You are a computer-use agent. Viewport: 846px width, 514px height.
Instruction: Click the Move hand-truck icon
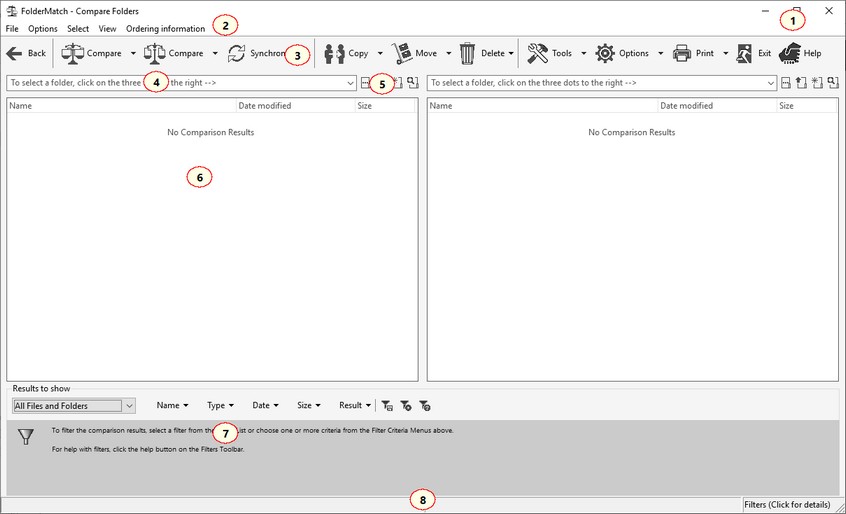pos(401,53)
